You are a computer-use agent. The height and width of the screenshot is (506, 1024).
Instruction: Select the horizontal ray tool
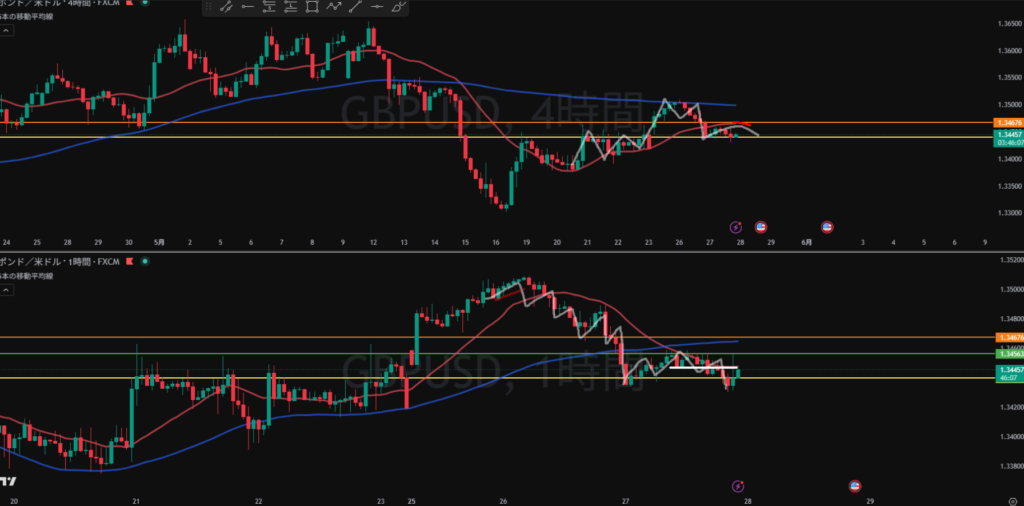pyautogui.click(x=248, y=7)
